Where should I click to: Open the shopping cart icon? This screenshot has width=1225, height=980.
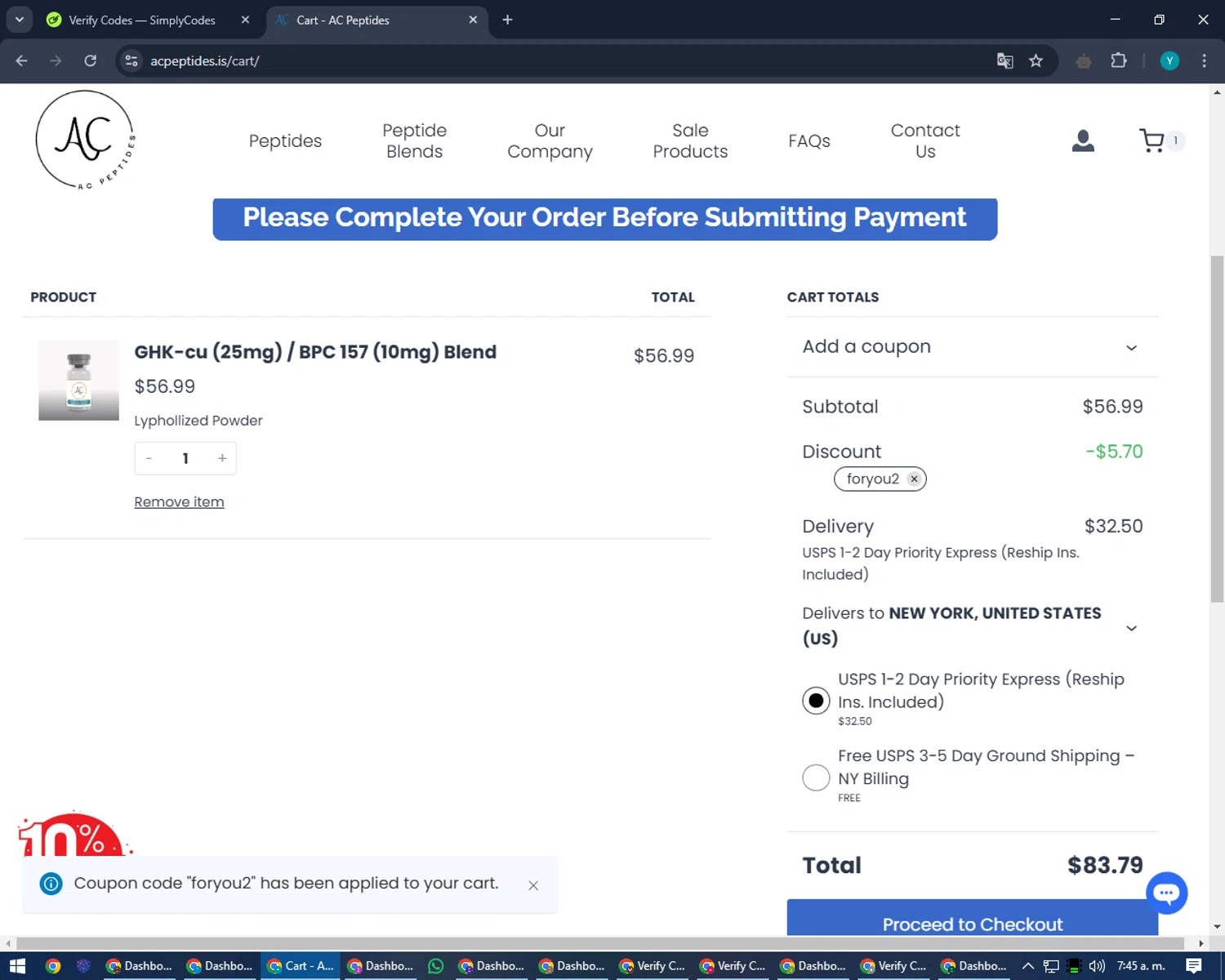pos(1151,140)
